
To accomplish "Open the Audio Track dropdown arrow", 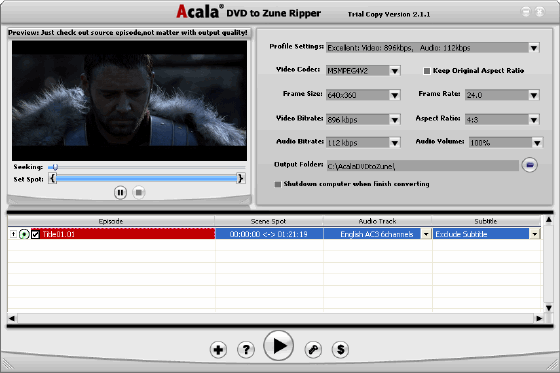I will pos(426,234).
